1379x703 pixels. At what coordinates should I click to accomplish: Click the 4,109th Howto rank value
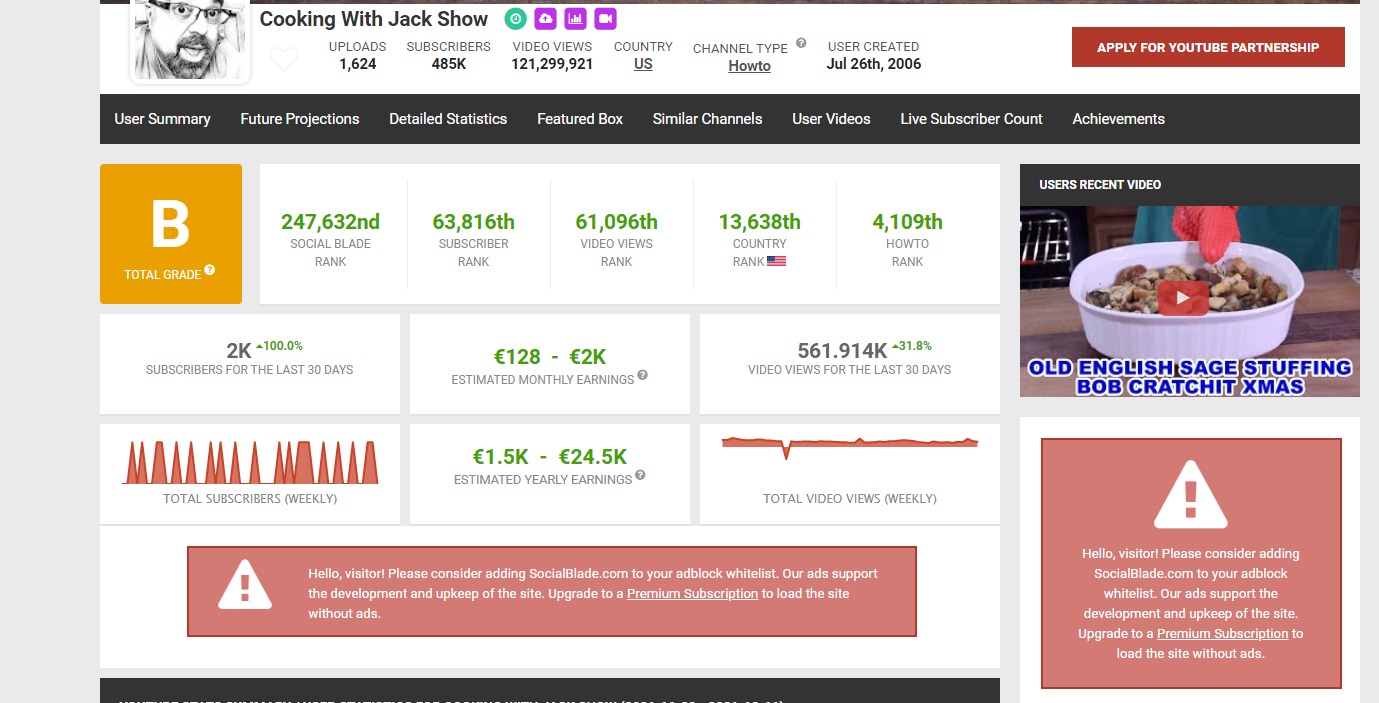tap(907, 222)
